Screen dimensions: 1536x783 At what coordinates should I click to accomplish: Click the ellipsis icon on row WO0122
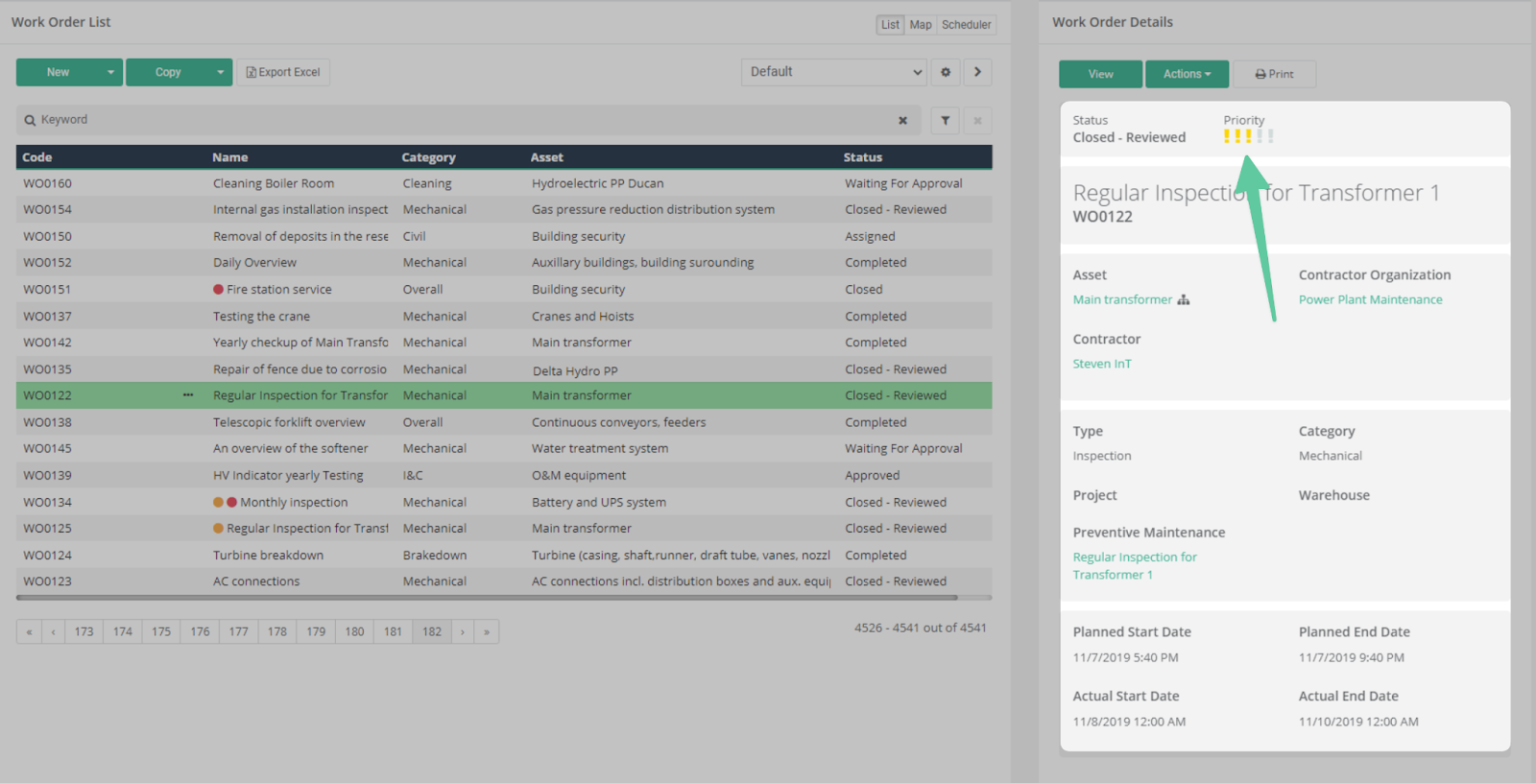click(187, 395)
